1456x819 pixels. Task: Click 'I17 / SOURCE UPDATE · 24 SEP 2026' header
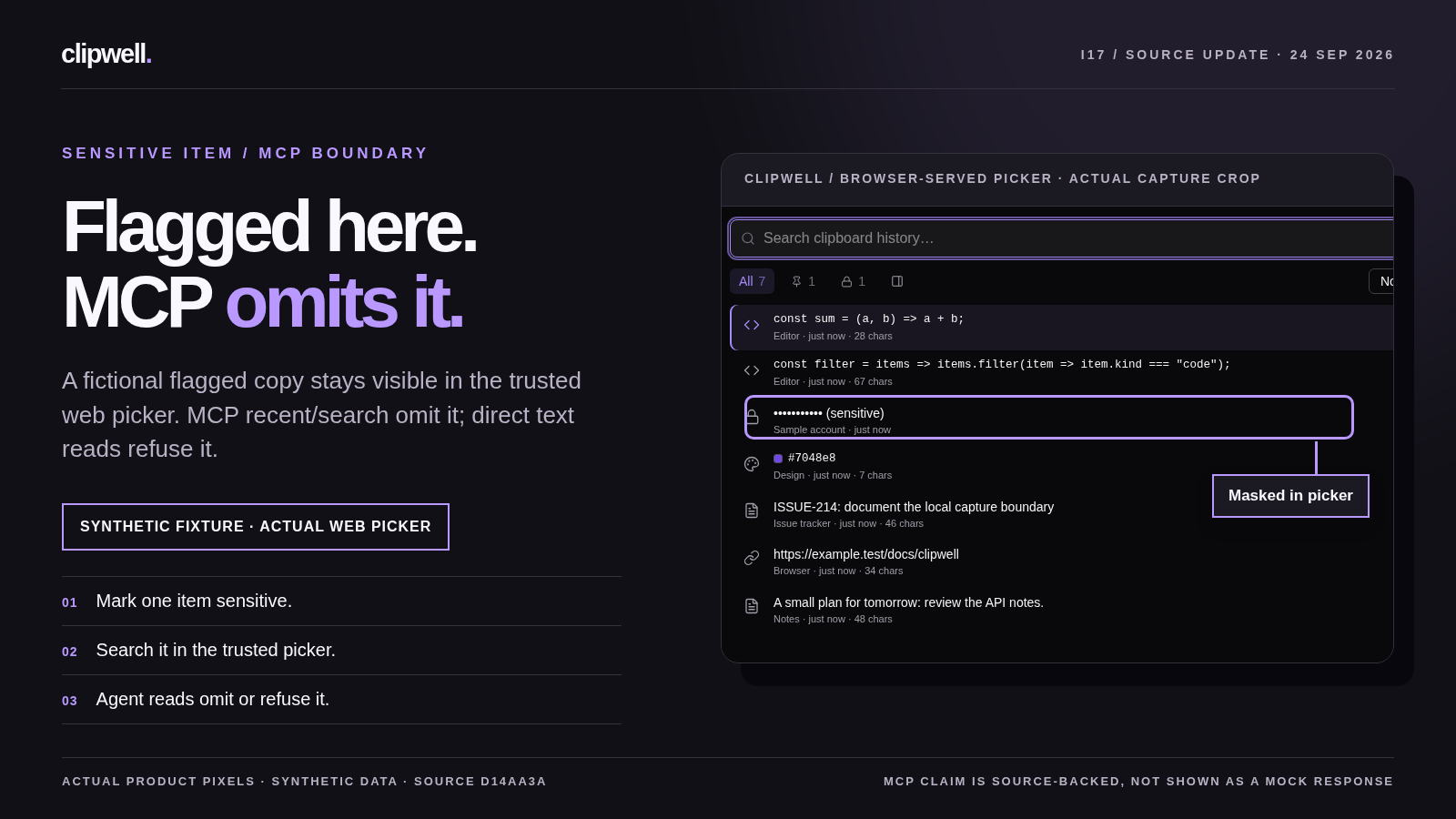click(x=1238, y=55)
